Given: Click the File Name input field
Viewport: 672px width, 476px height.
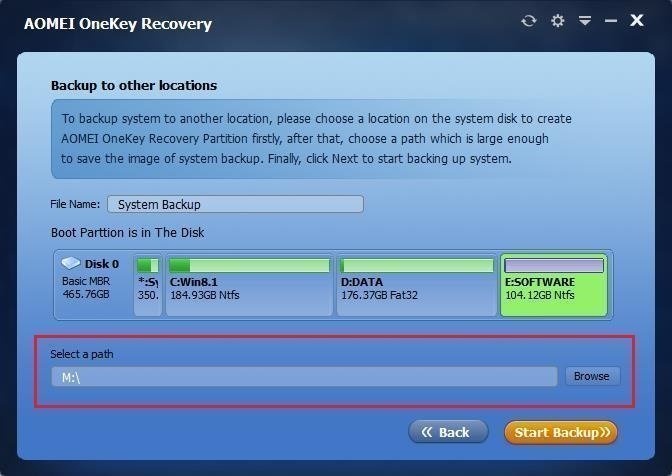Looking at the screenshot, I should 235,204.
